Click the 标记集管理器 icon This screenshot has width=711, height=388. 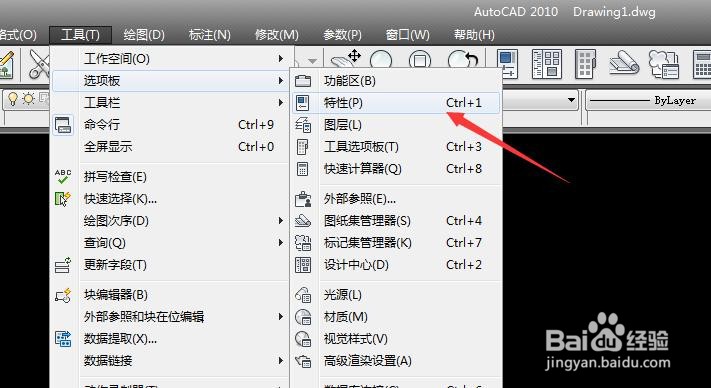coord(303,242)
